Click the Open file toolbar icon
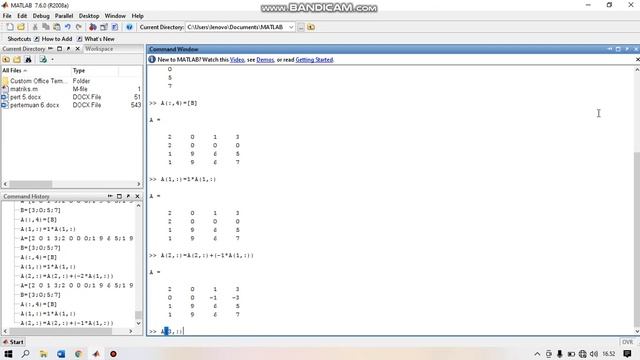This screenshot has width=640, height=360. tap(21, 27)
